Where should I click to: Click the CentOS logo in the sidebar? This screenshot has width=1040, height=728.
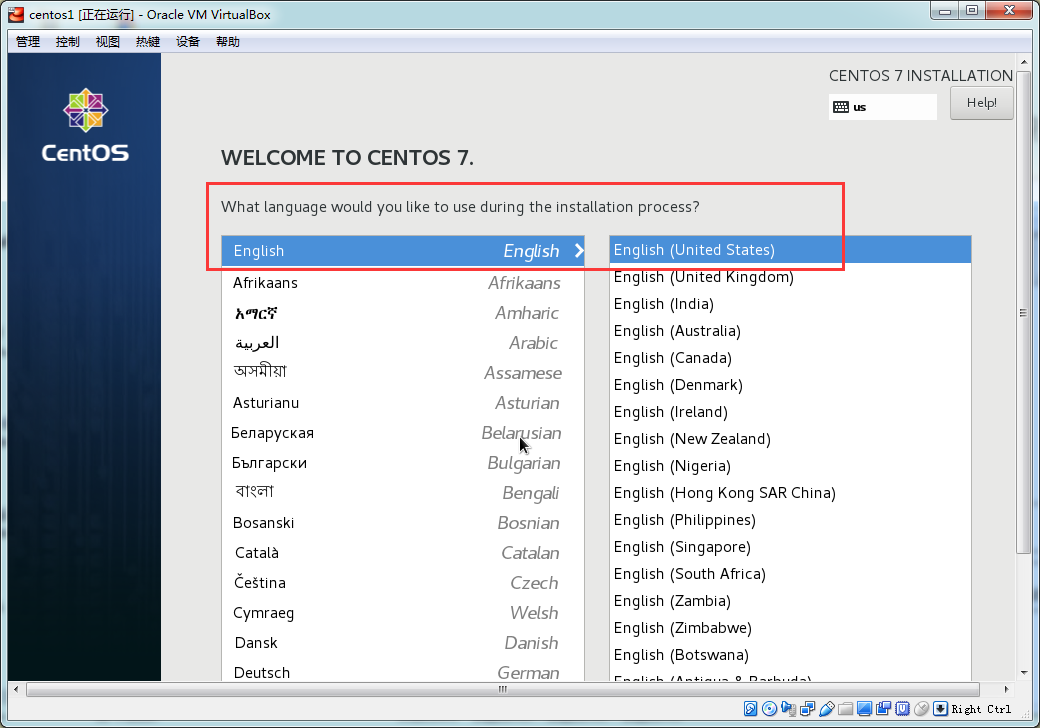click(x=86, y=125)
